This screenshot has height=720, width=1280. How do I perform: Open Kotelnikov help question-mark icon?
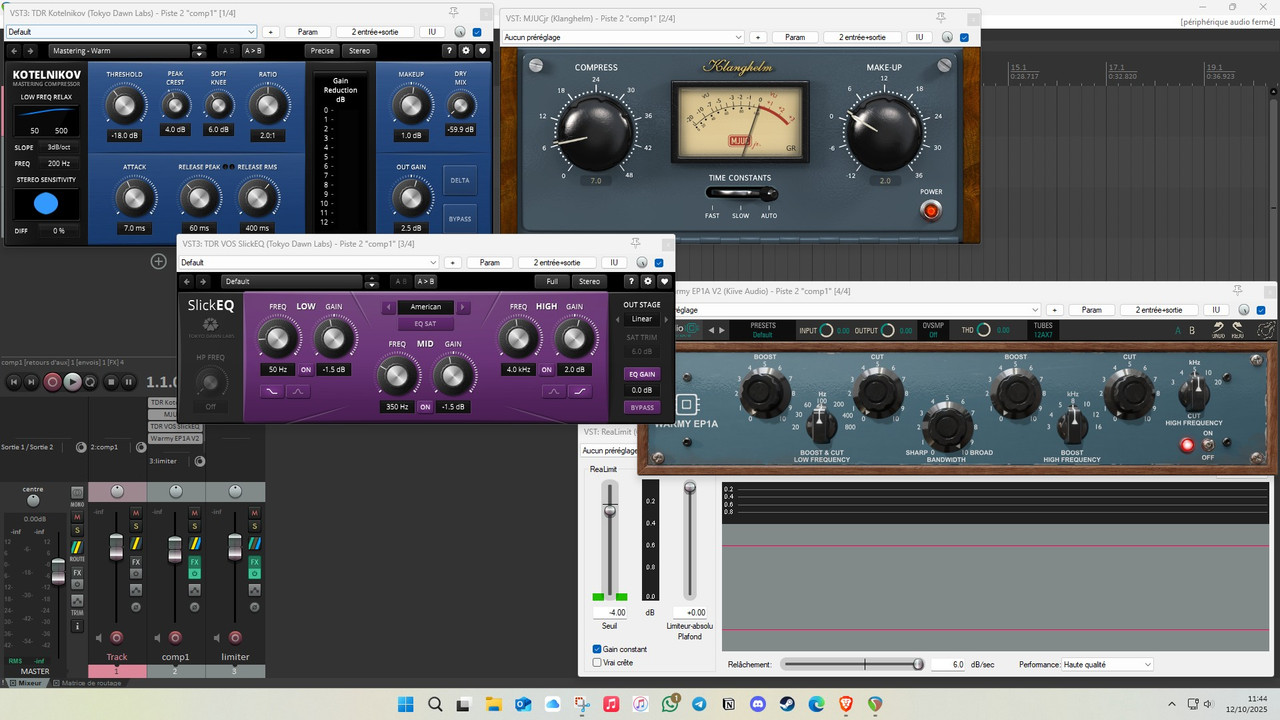447,51
